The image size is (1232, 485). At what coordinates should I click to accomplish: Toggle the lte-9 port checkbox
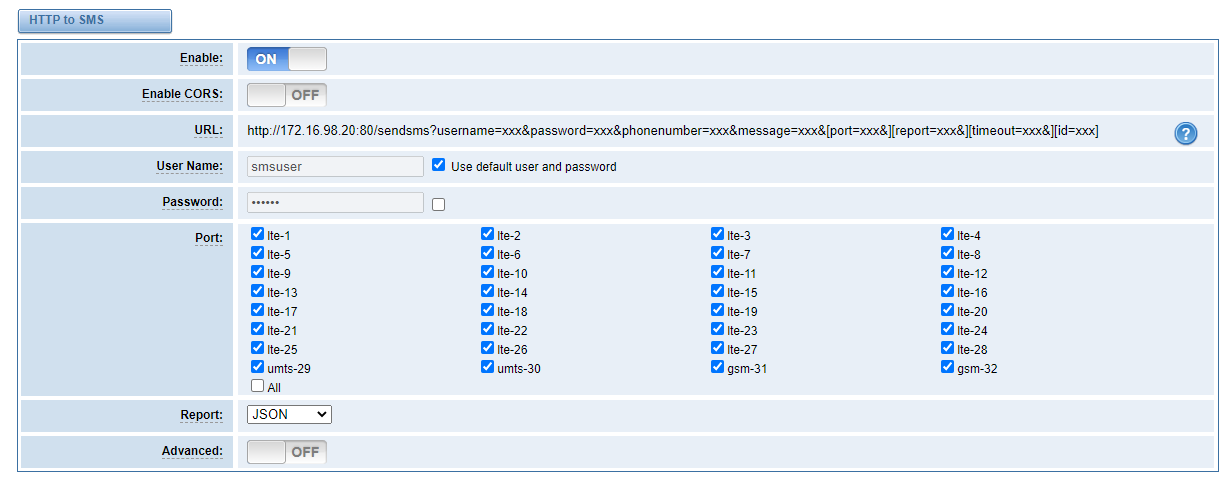[x=258, y=272]
